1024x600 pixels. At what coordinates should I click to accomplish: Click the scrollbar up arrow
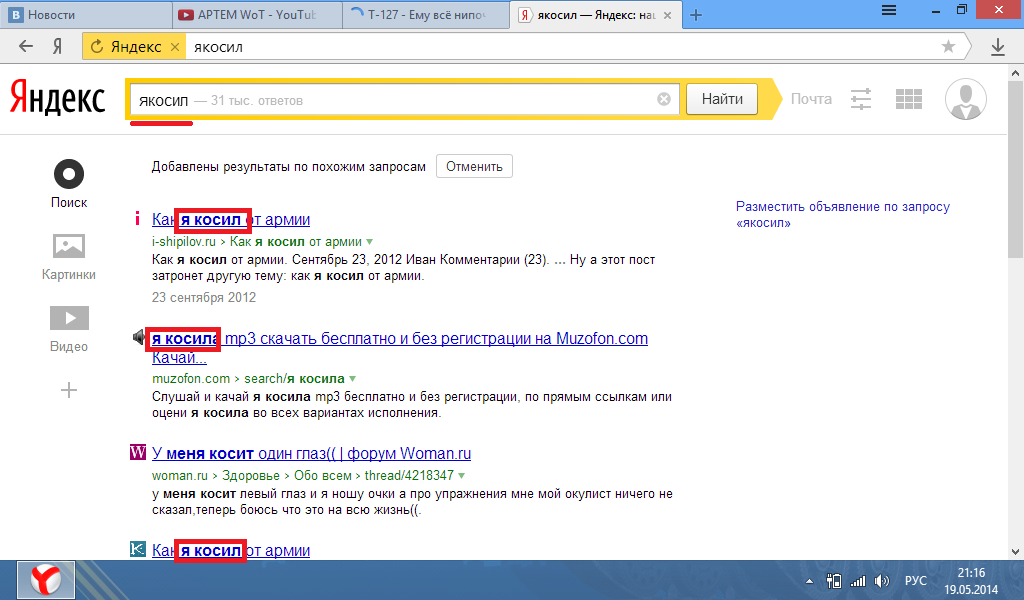point(1015,72)
